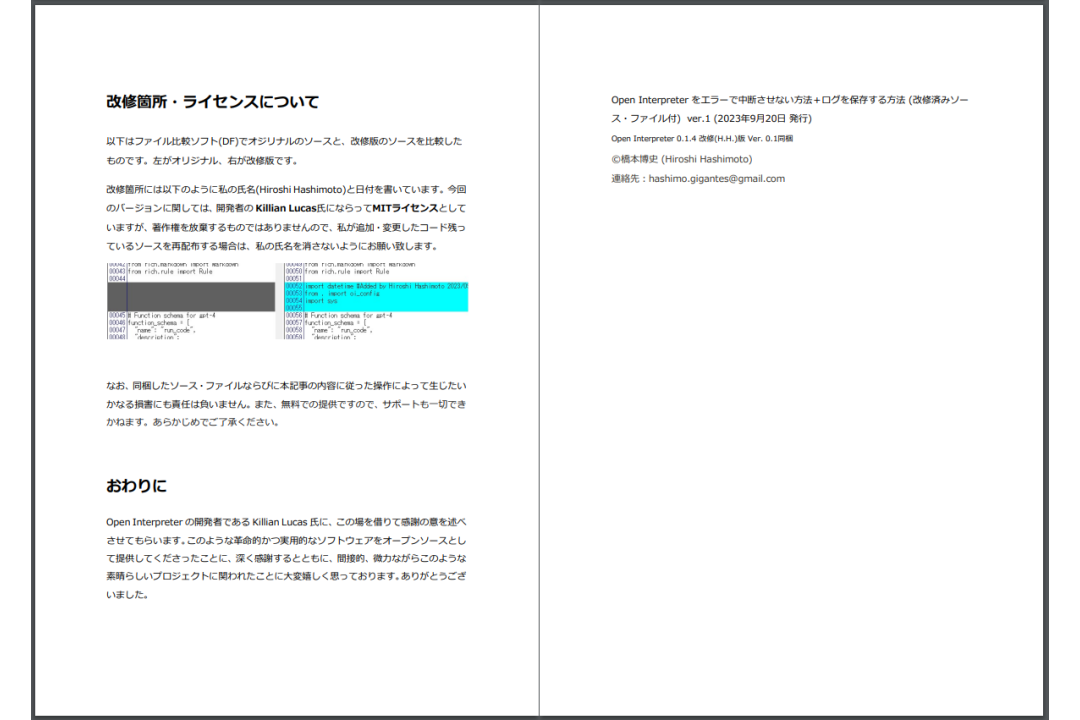Click the line starting "Open Interpreter の開発者である"
The height and width of the screenshot is (720, 1080).
pyautogui.click(x=286, y=522)
